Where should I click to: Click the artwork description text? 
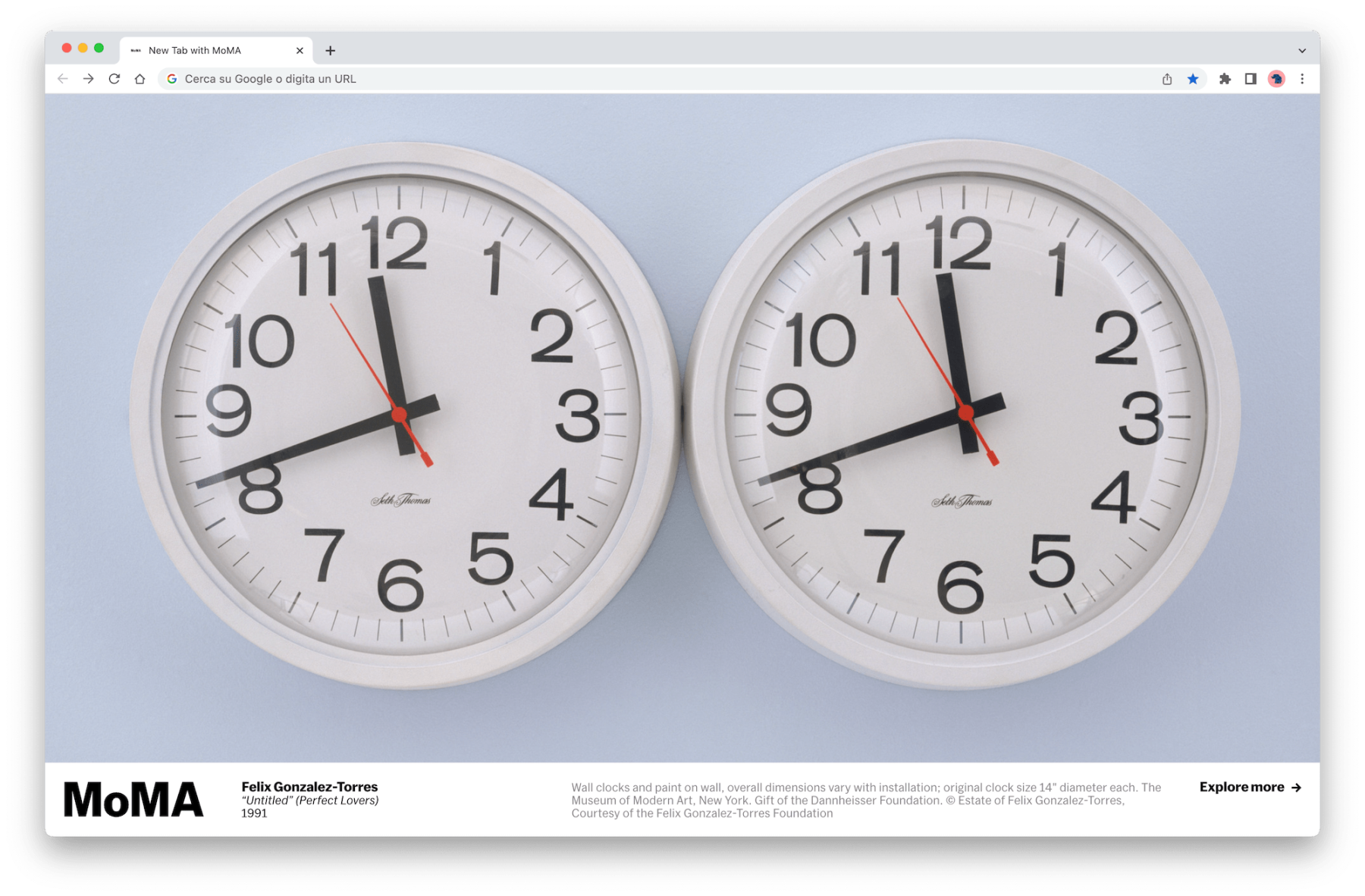[x=866, y=800]
